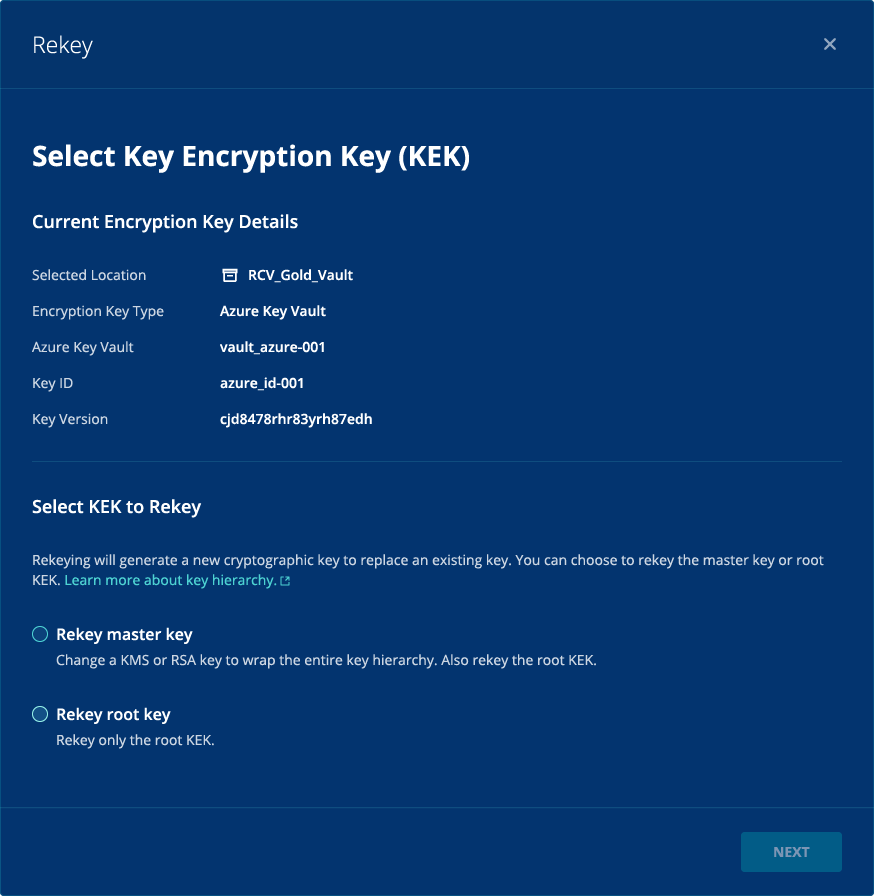Click the vault archive icon beside RCV_Gold_Vault
This screenshot has height=896, width=874.
tap(230, 275)
